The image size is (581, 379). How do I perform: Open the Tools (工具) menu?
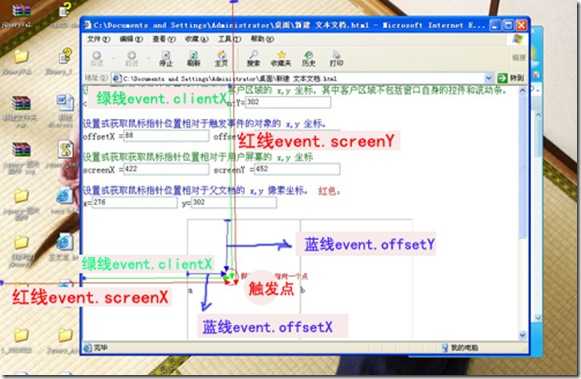[229, 39]
